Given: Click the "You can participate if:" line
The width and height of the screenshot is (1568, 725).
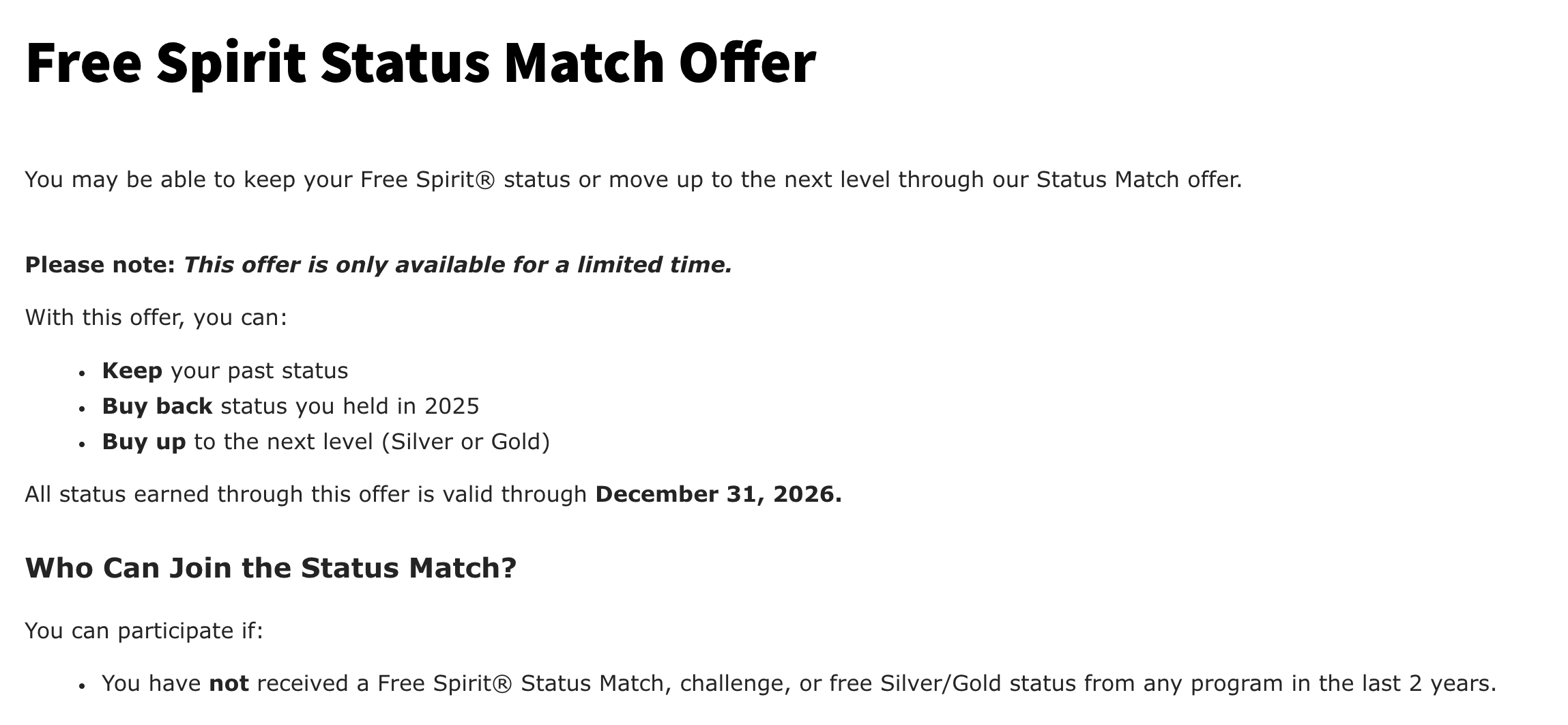Looking at the screenshot, I should tap(144, 630).
